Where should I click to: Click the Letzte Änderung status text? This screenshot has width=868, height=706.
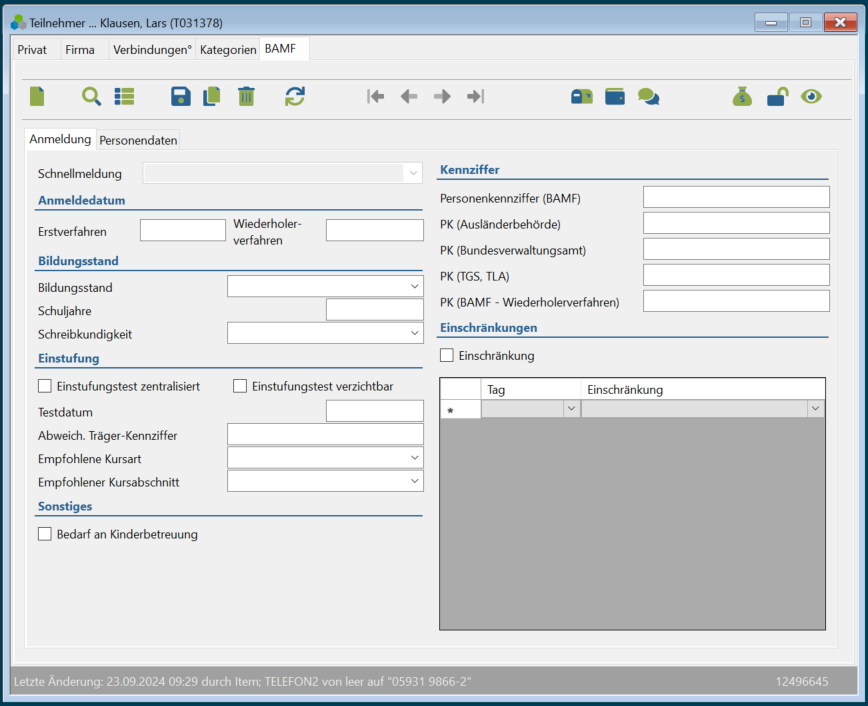pos(242,682)
